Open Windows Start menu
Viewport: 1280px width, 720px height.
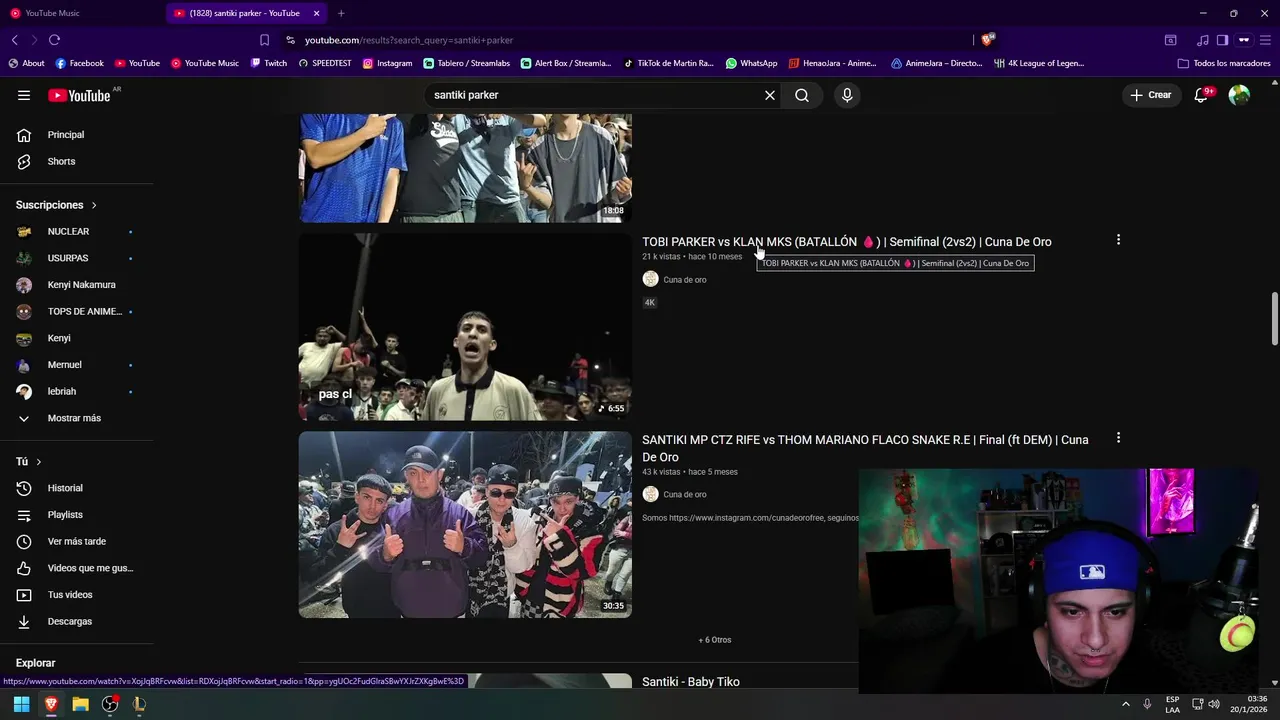[21, 704]
